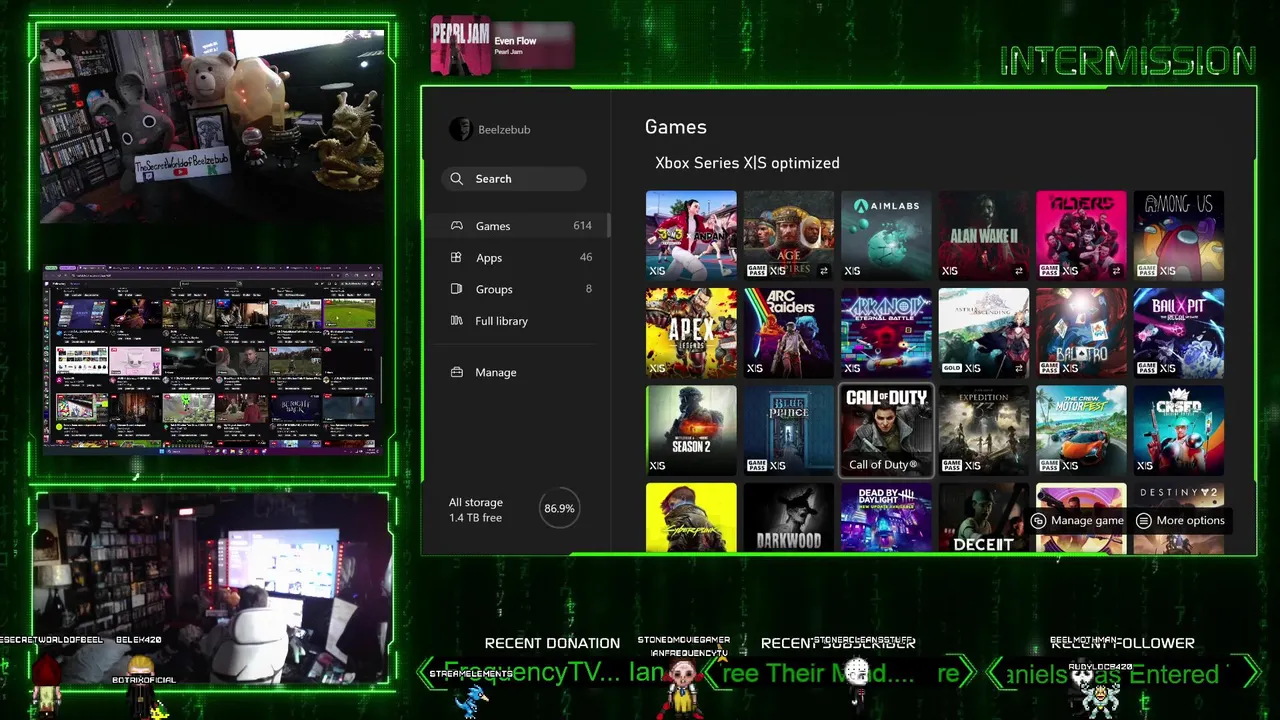Image resolution: width=1280 pixels, height=720 pixels.
Task: Click the INTERMISSION title text
Action: click(x=1128, y=61)
